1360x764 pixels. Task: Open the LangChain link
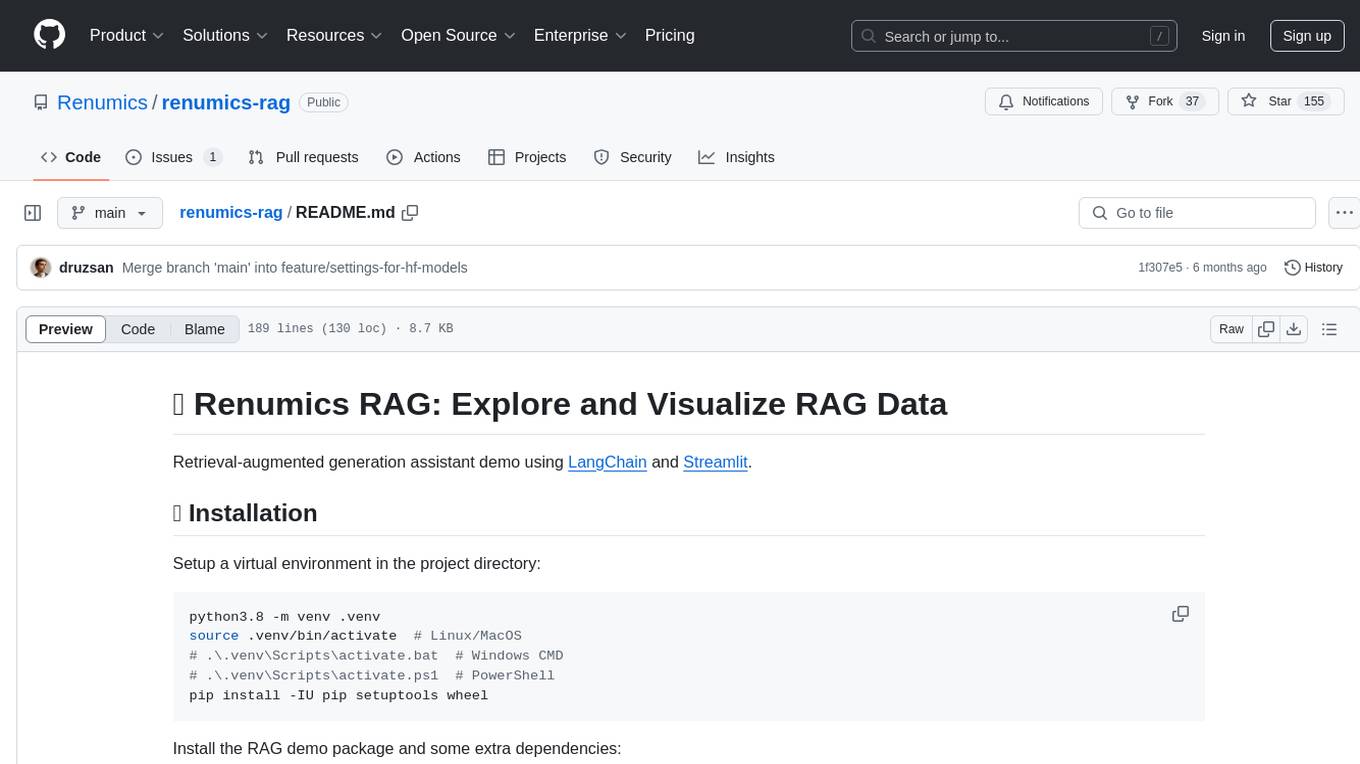tap(607, 462)
